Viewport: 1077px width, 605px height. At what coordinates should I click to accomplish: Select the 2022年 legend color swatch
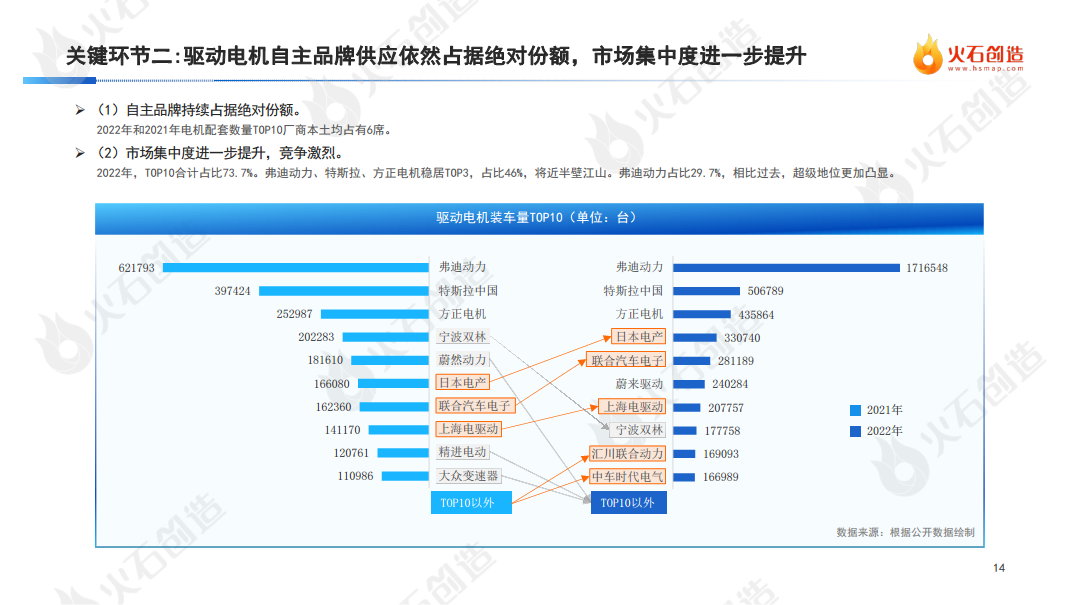point(855,431)
